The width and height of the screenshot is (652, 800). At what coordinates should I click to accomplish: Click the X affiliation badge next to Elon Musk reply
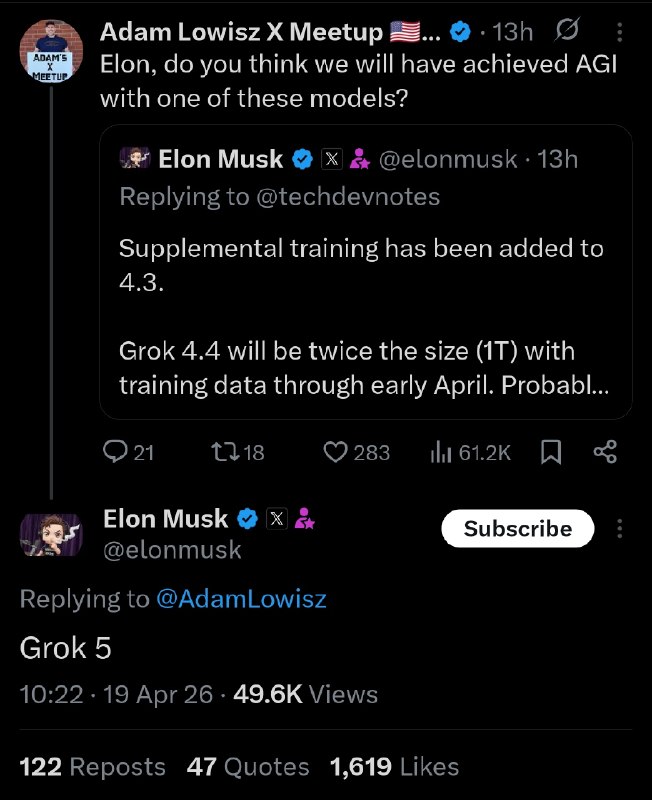click(x=277, y=518)
